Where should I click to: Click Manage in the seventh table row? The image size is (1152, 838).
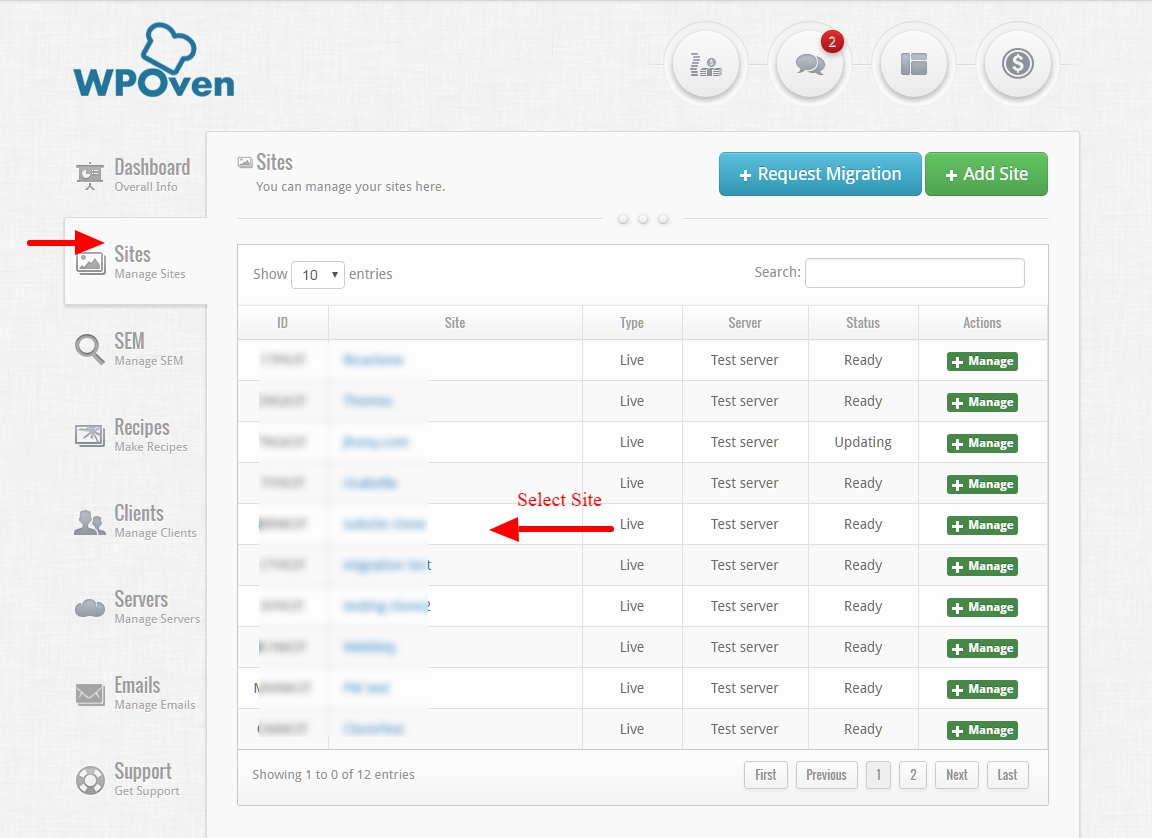pyautogui.click(x=982, y=608)
